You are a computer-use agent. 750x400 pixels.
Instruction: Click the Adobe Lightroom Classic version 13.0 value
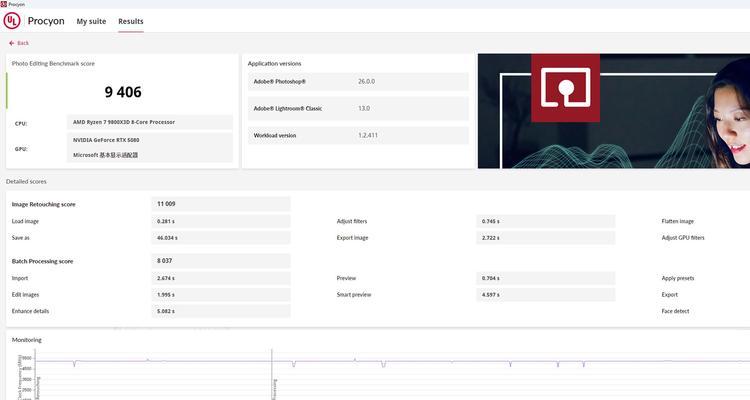click(x=364, y=109)
